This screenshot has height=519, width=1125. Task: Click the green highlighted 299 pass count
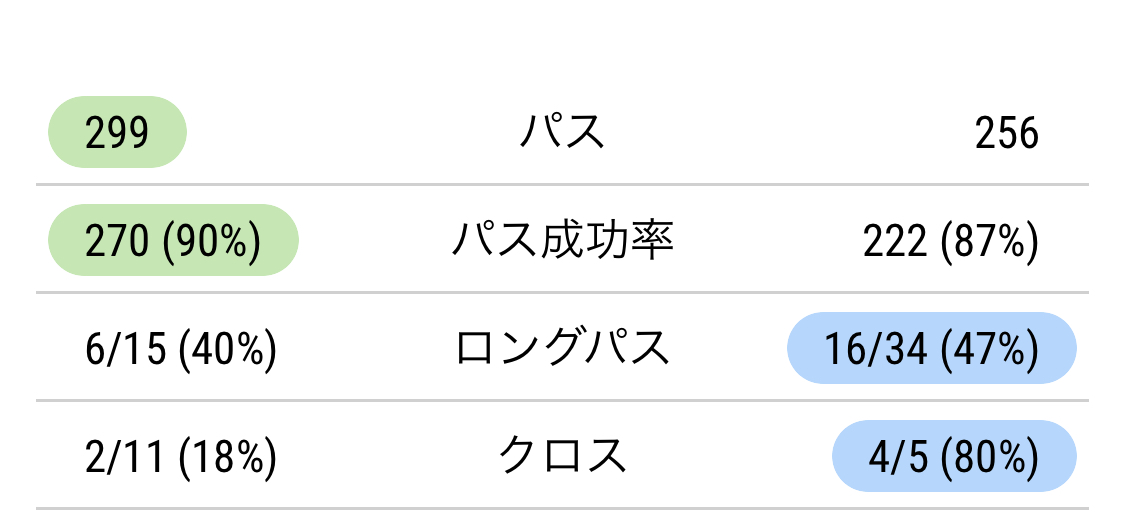click(117, 133)
